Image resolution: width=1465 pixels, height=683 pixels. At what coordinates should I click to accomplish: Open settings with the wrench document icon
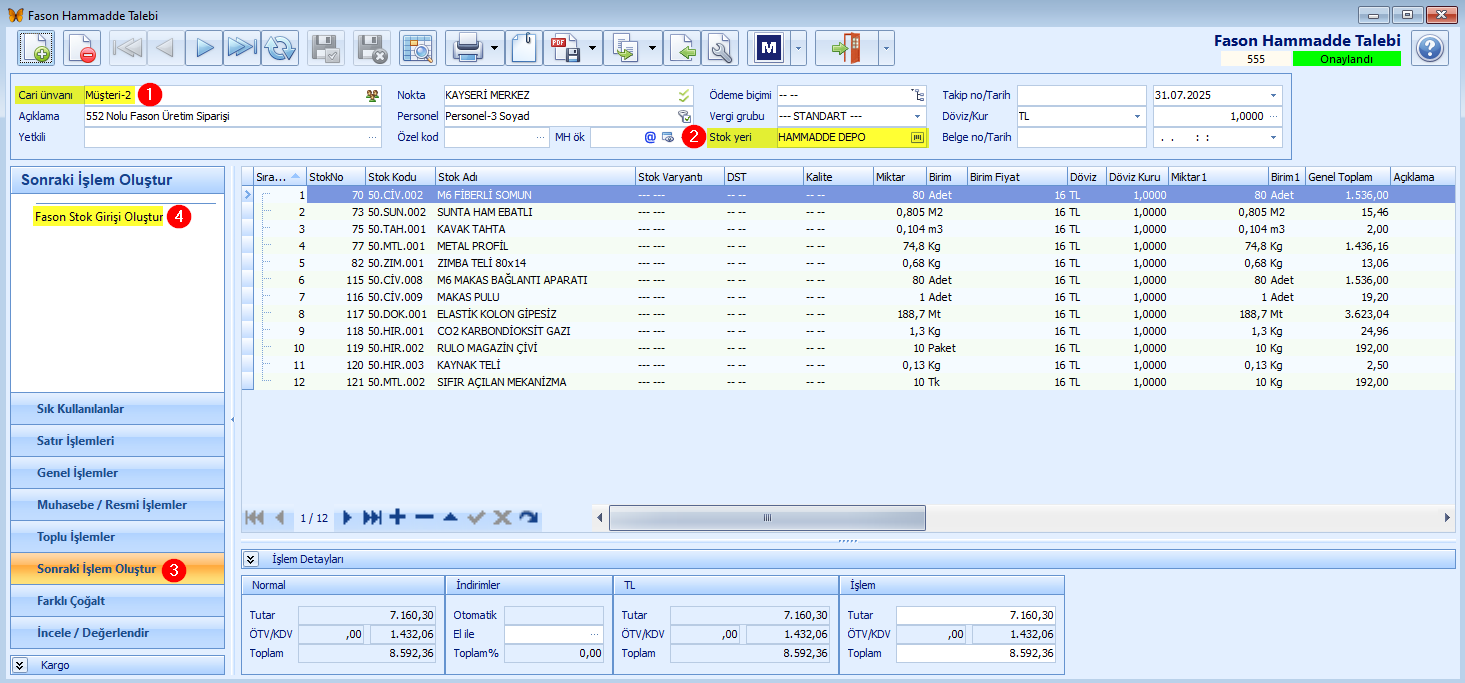coord(720,48)
